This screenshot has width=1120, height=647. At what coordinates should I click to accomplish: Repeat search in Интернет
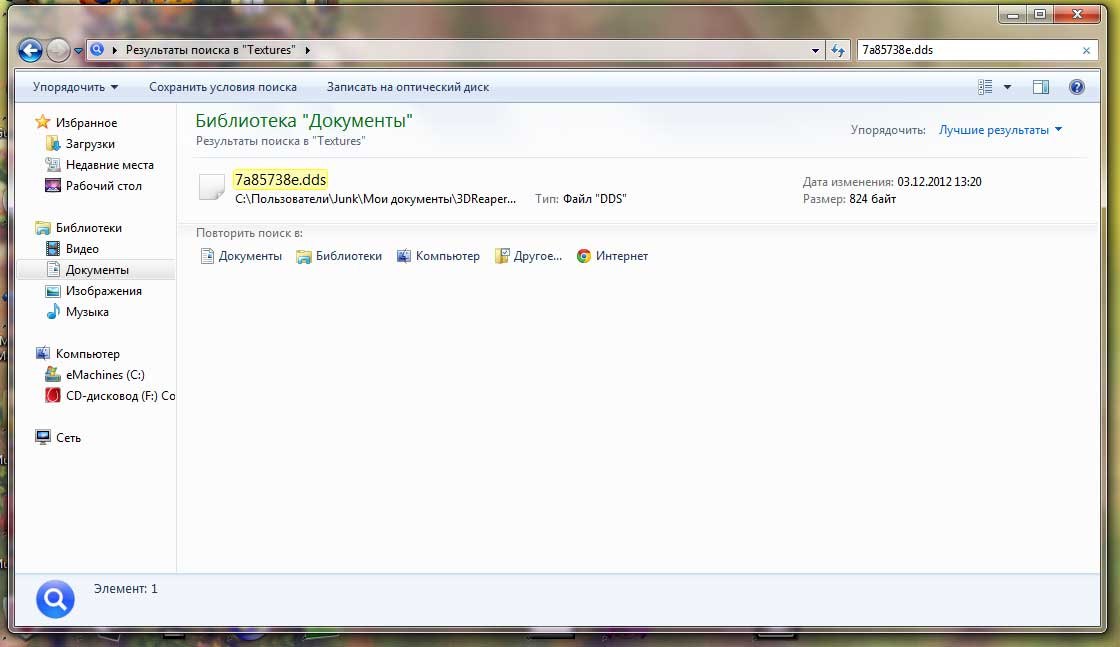point(613,256)
